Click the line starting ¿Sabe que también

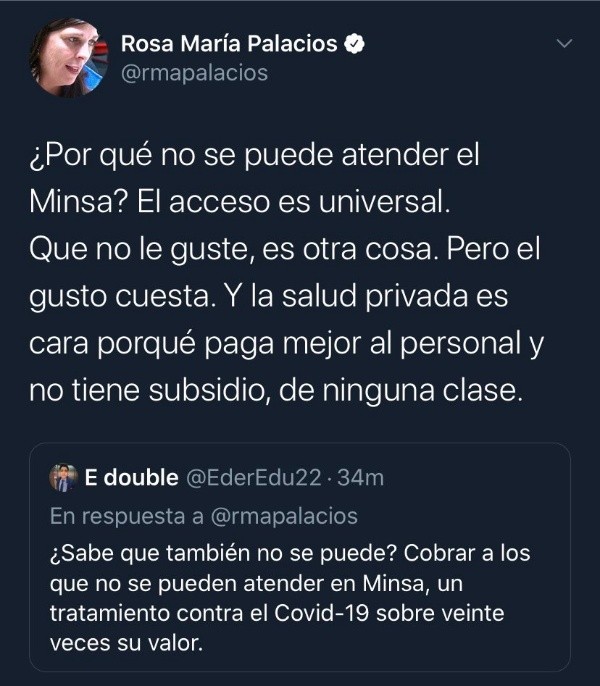coord(290,553)
